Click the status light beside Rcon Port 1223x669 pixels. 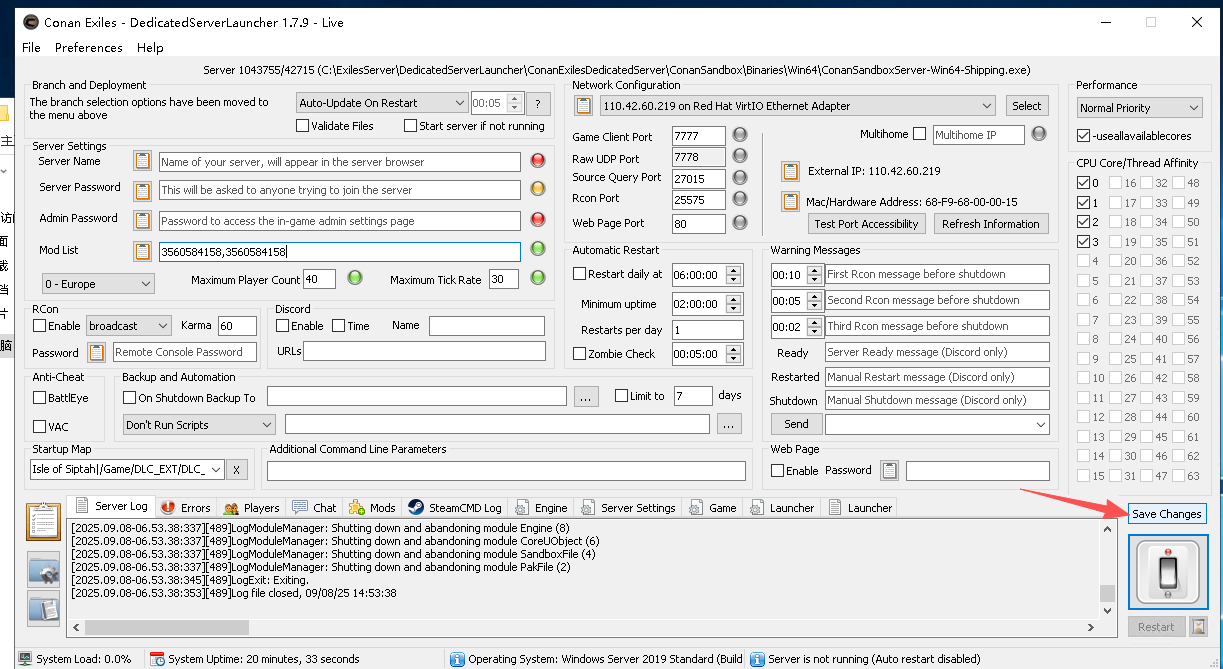coord(740,199)
